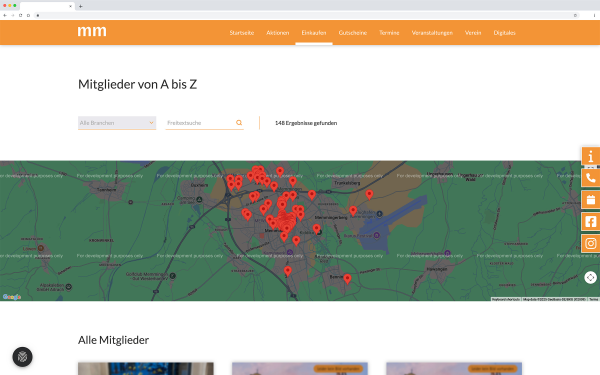Click the first member thumbnail image

146,369
